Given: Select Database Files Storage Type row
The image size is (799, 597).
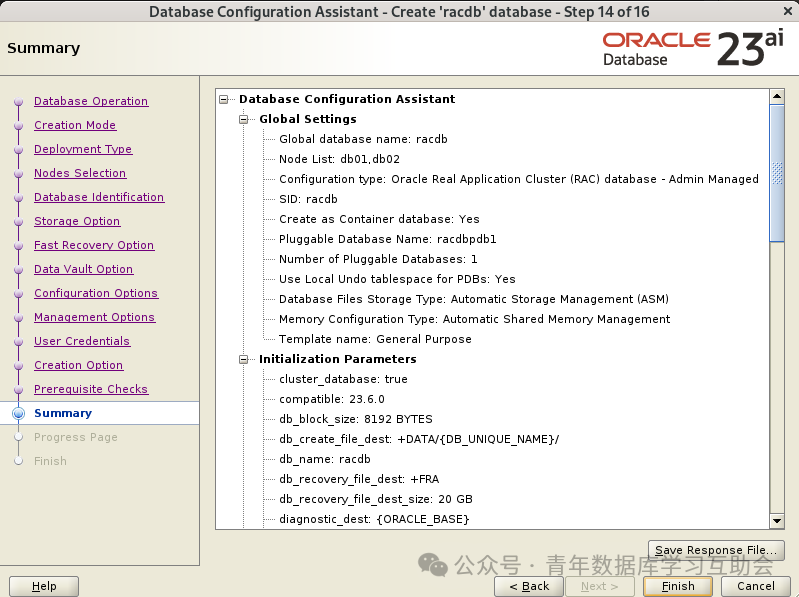Looking at the screenshot, I should [474, 299].
